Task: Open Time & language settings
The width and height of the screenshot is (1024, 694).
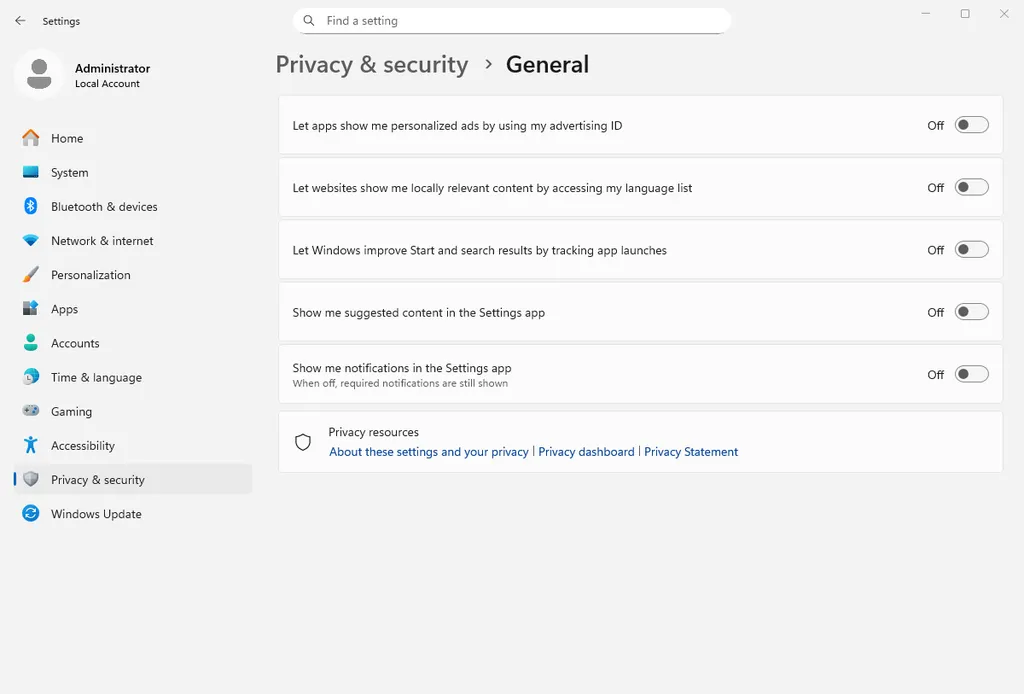Action: coord(30,377)
